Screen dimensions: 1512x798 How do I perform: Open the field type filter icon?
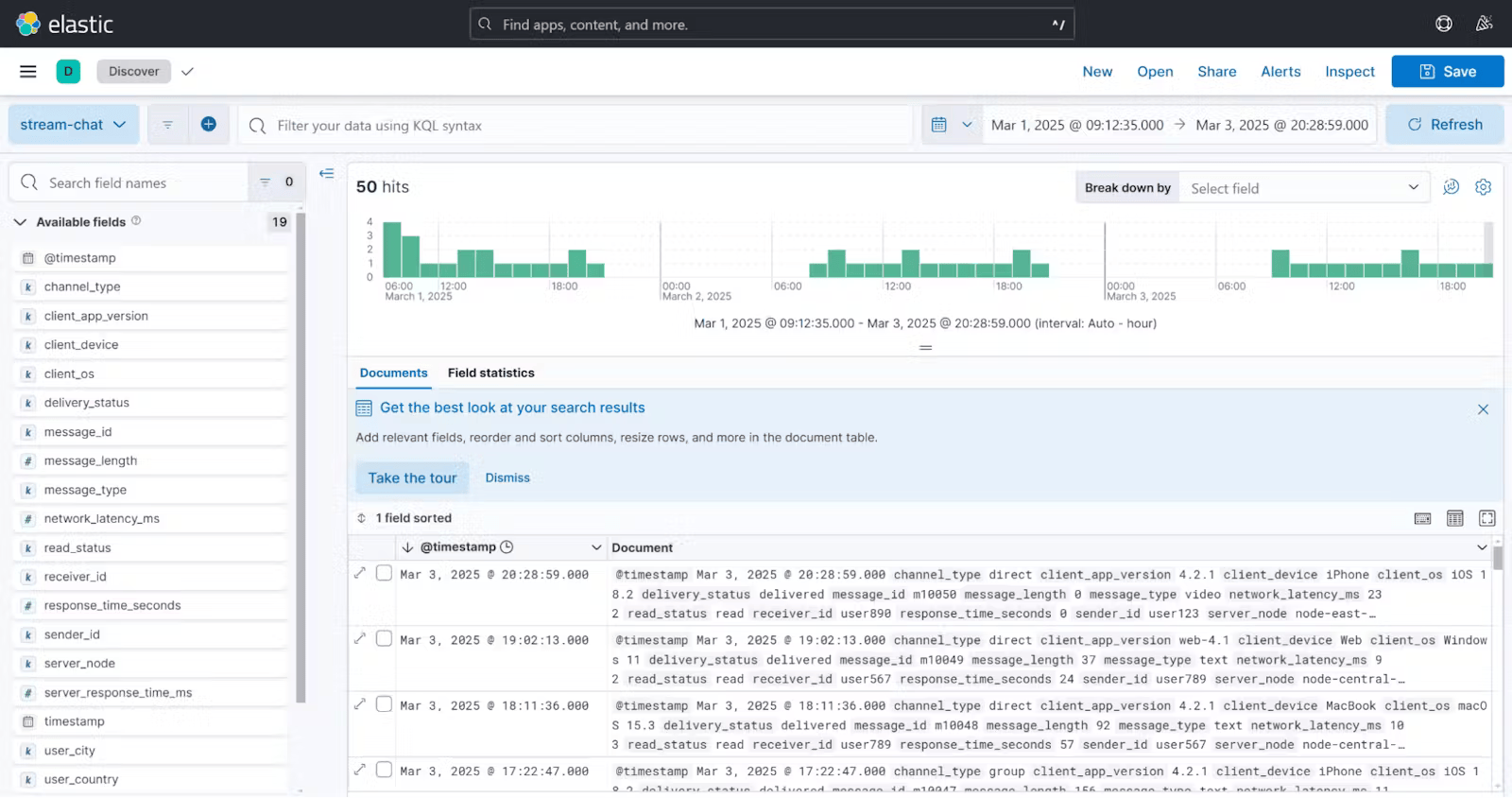pos(276,182)
